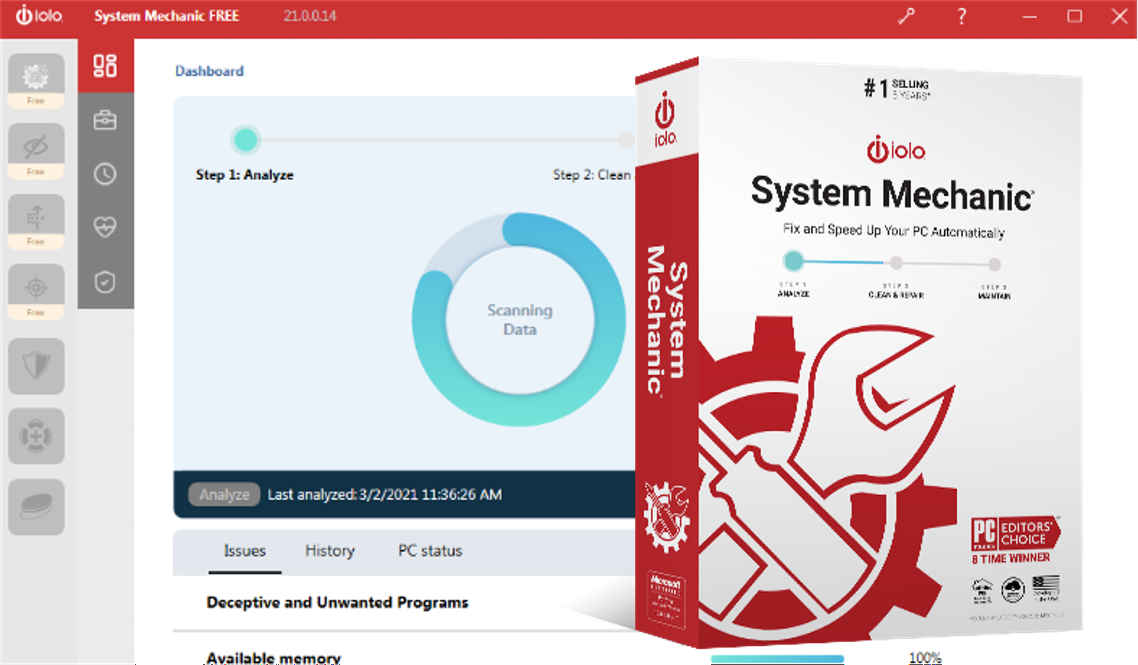Select the disk eraser product tile at bottom
The height and width of the screenshot is (665, 1138).
click(x=36, y=506)
